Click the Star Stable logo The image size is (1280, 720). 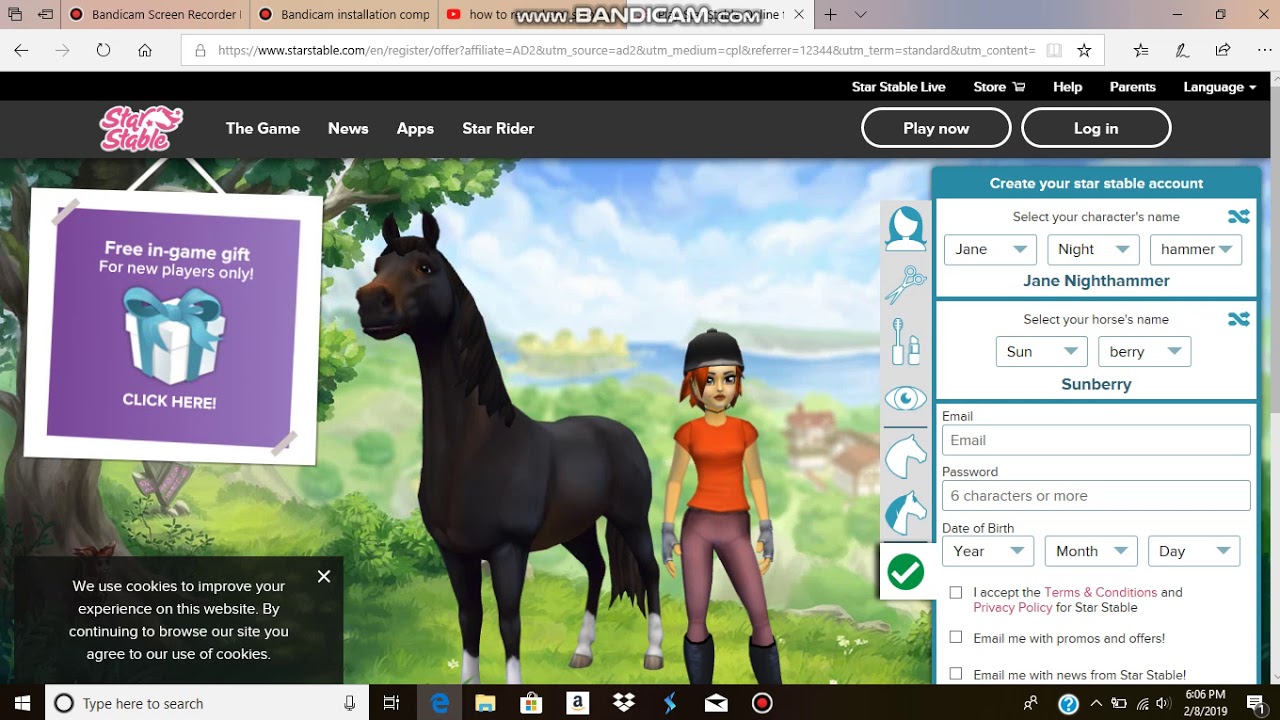pos(141,128)
